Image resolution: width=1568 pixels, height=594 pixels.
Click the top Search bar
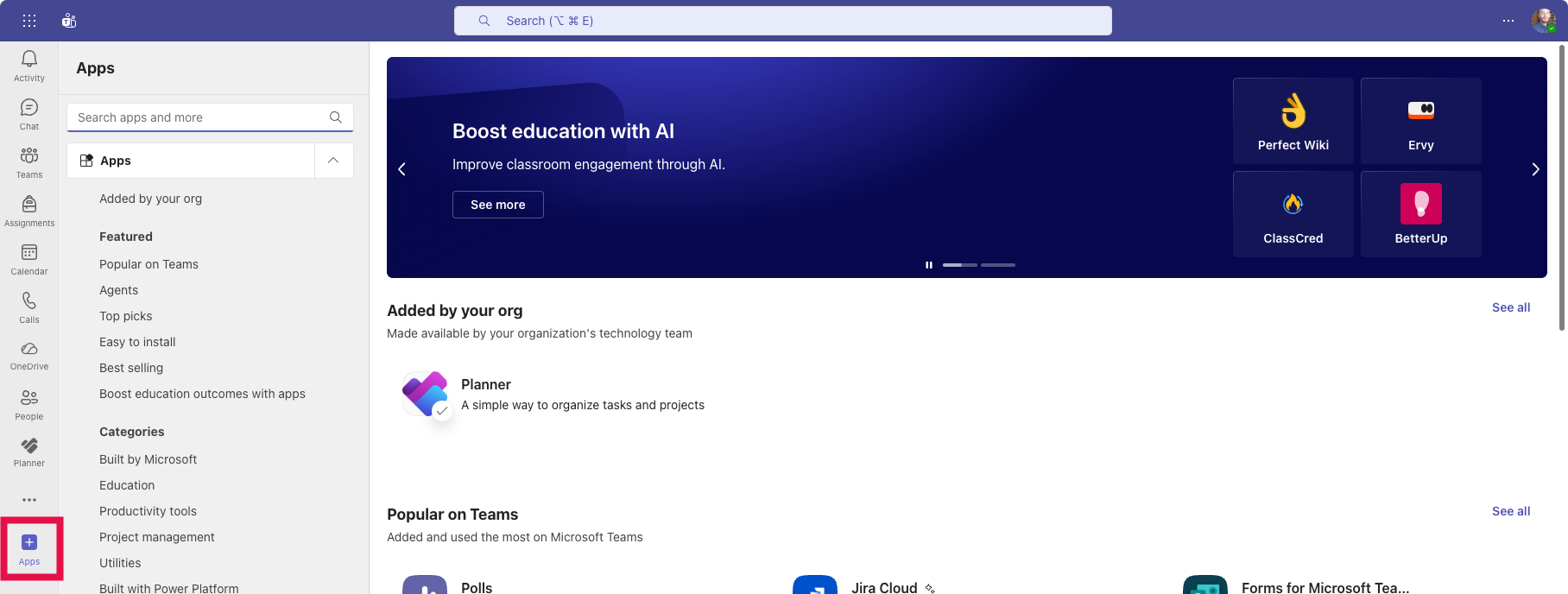point(783,21)
